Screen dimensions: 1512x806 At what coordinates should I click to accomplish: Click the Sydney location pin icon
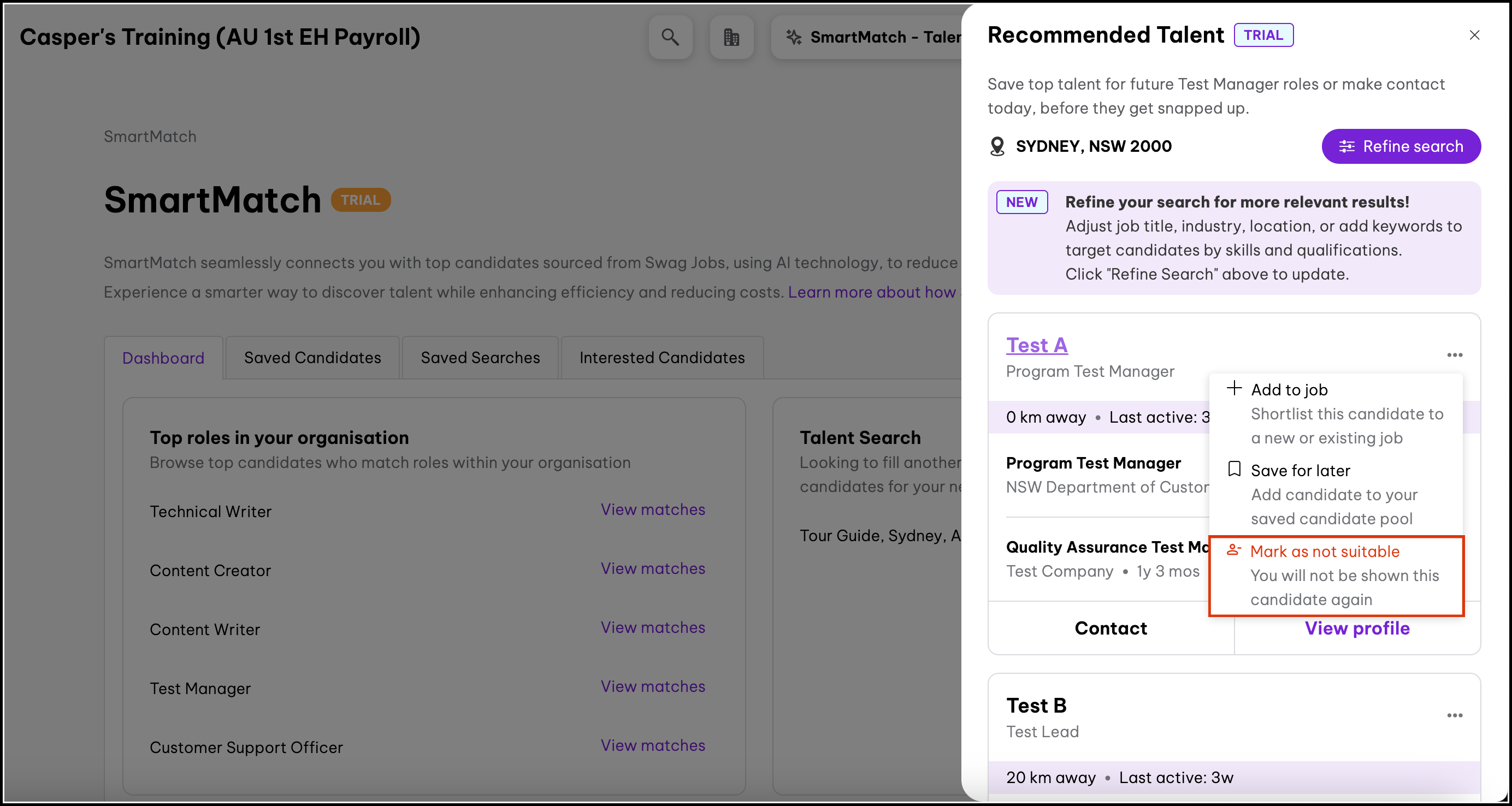point(997,146)
